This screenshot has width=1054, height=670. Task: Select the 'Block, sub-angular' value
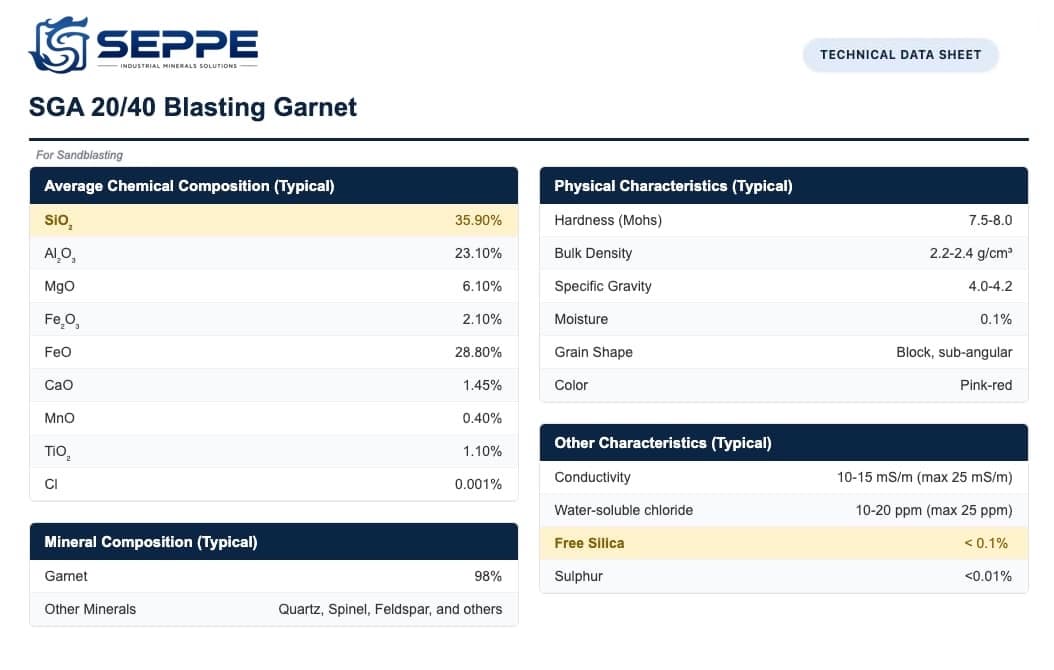pos(954,352)
